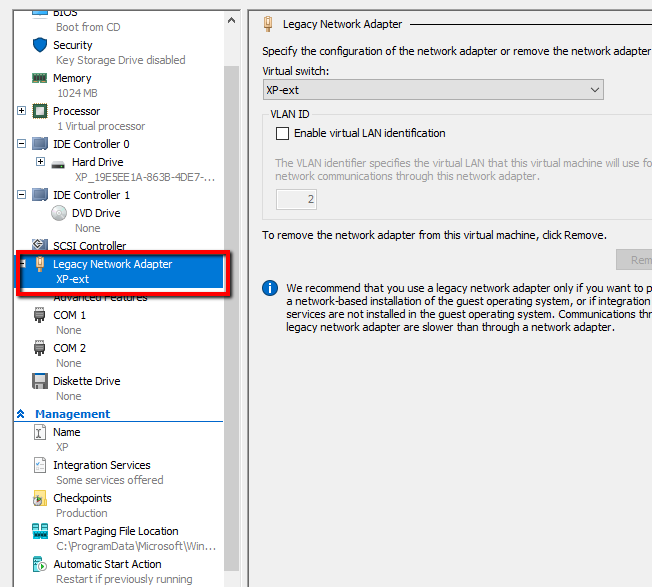Viewport: 652px width, 587px height.
Task: Open Integration Services settings
Action: (x=101, y=465)
